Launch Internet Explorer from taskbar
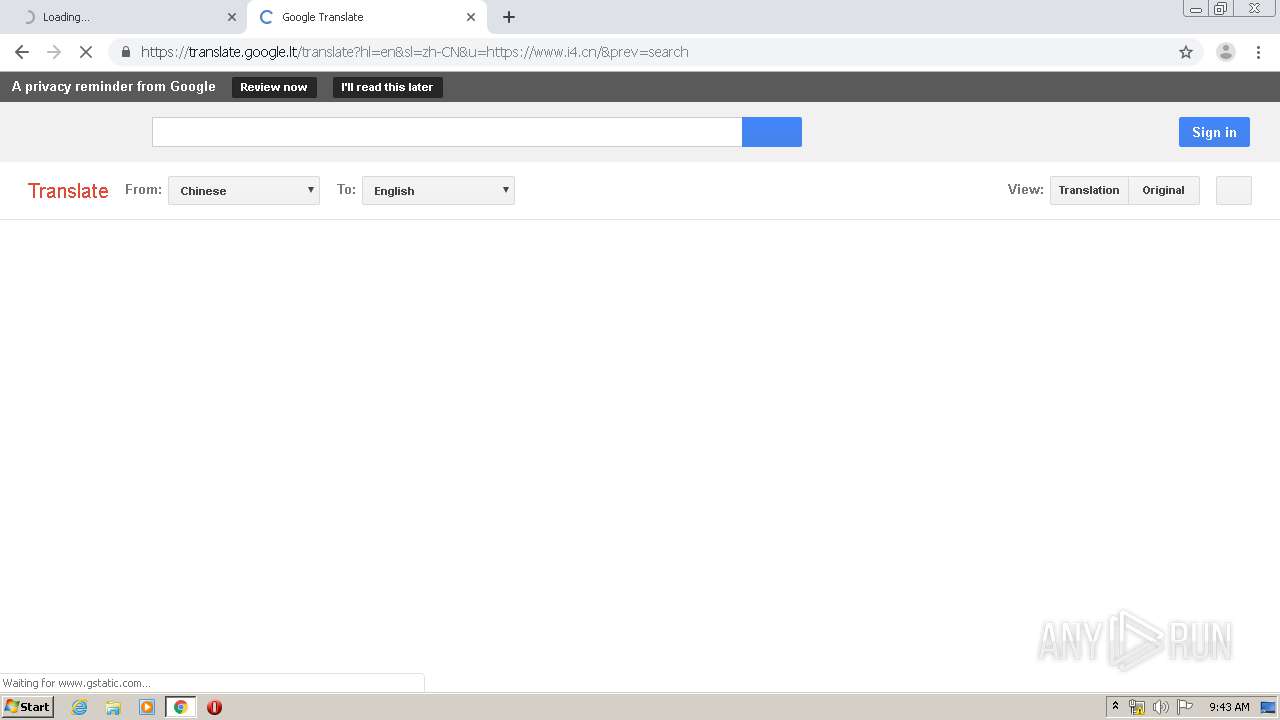 click(x=79, y=707)
